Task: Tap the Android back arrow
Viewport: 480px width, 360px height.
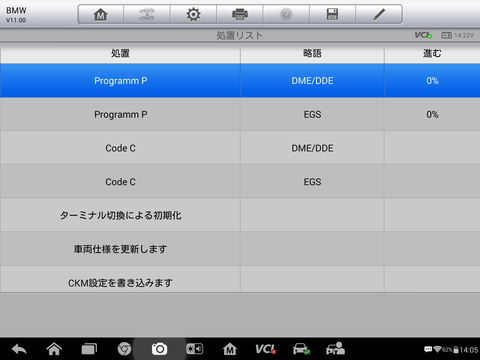Action: (x=19, y=349)
